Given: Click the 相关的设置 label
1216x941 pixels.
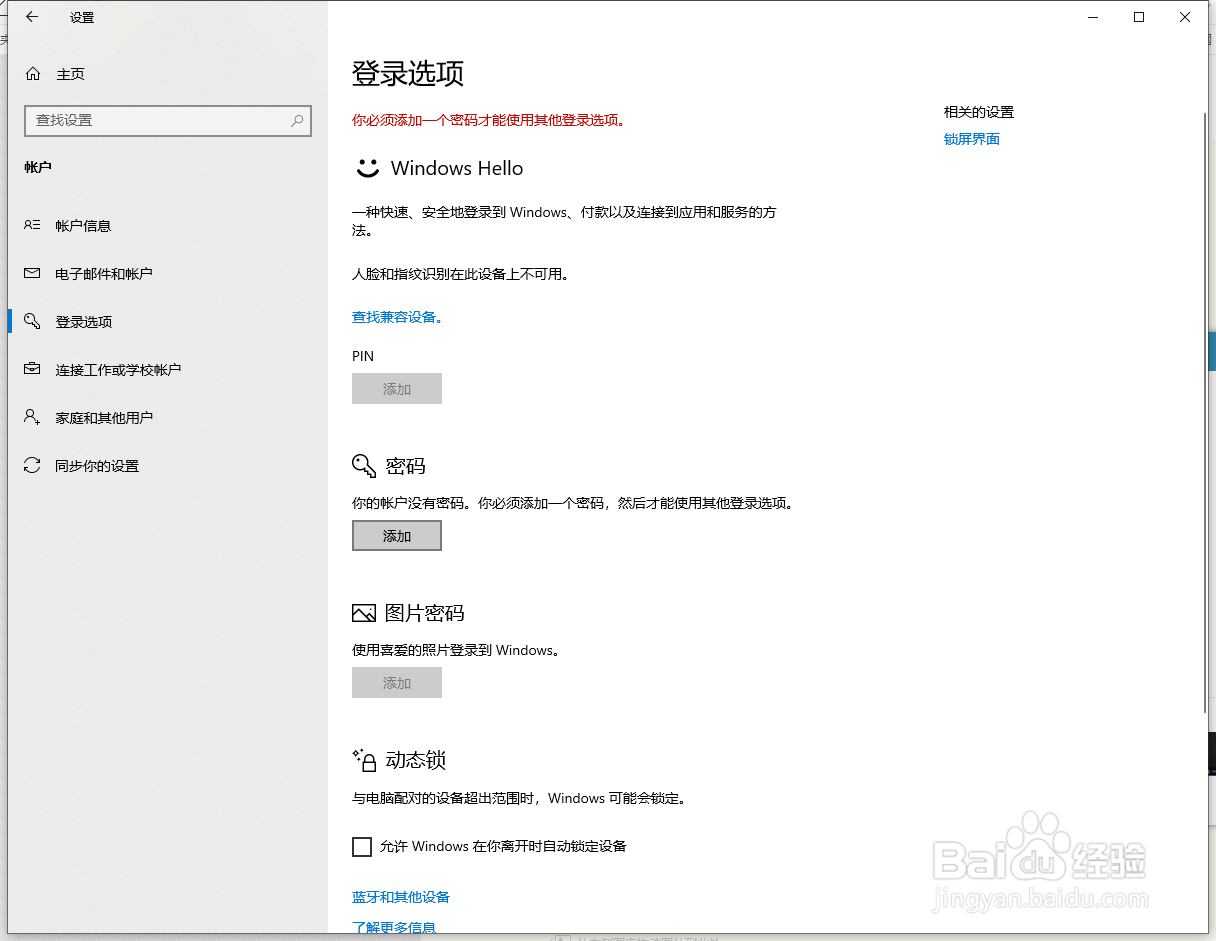Looking at the screenshot, I should click(979, 112).
